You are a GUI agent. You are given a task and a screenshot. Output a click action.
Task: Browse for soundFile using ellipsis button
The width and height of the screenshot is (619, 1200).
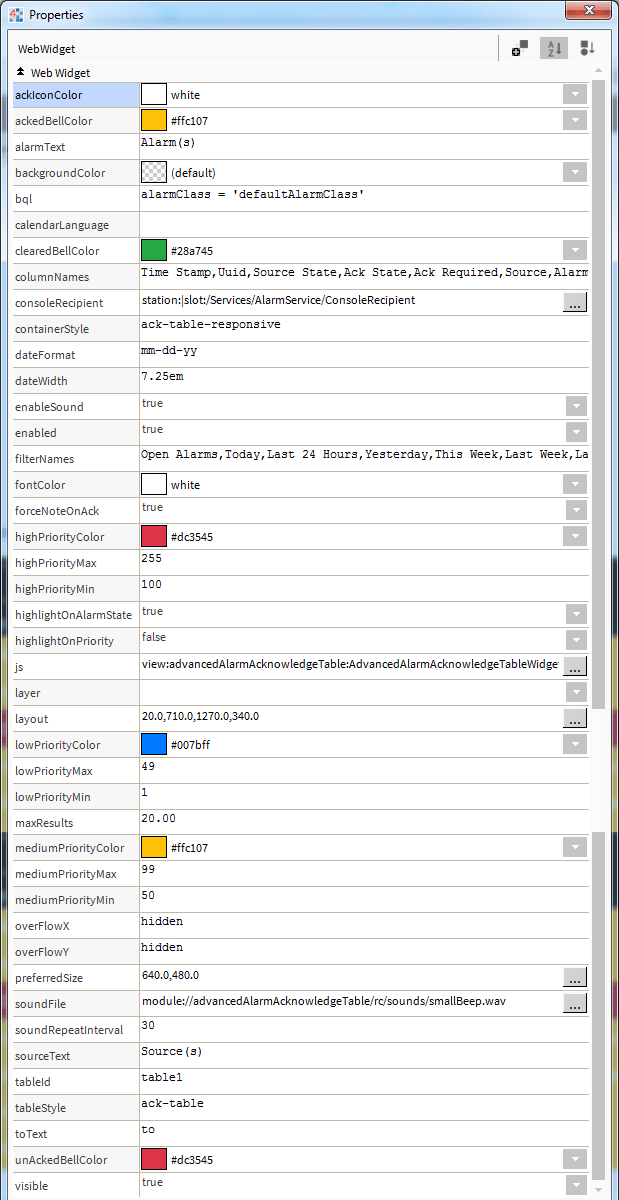click(575, 1004)
